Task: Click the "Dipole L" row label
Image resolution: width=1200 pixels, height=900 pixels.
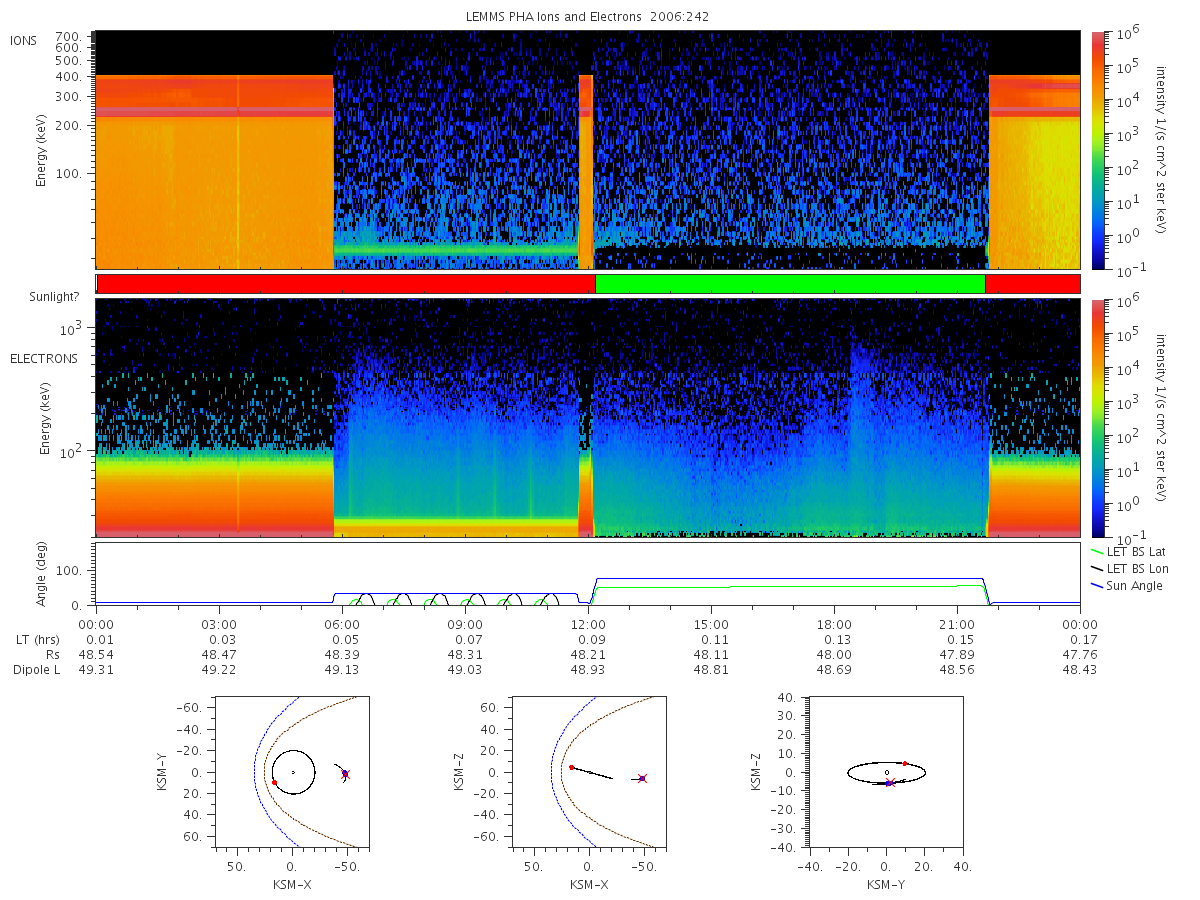Action: (36, 669)
